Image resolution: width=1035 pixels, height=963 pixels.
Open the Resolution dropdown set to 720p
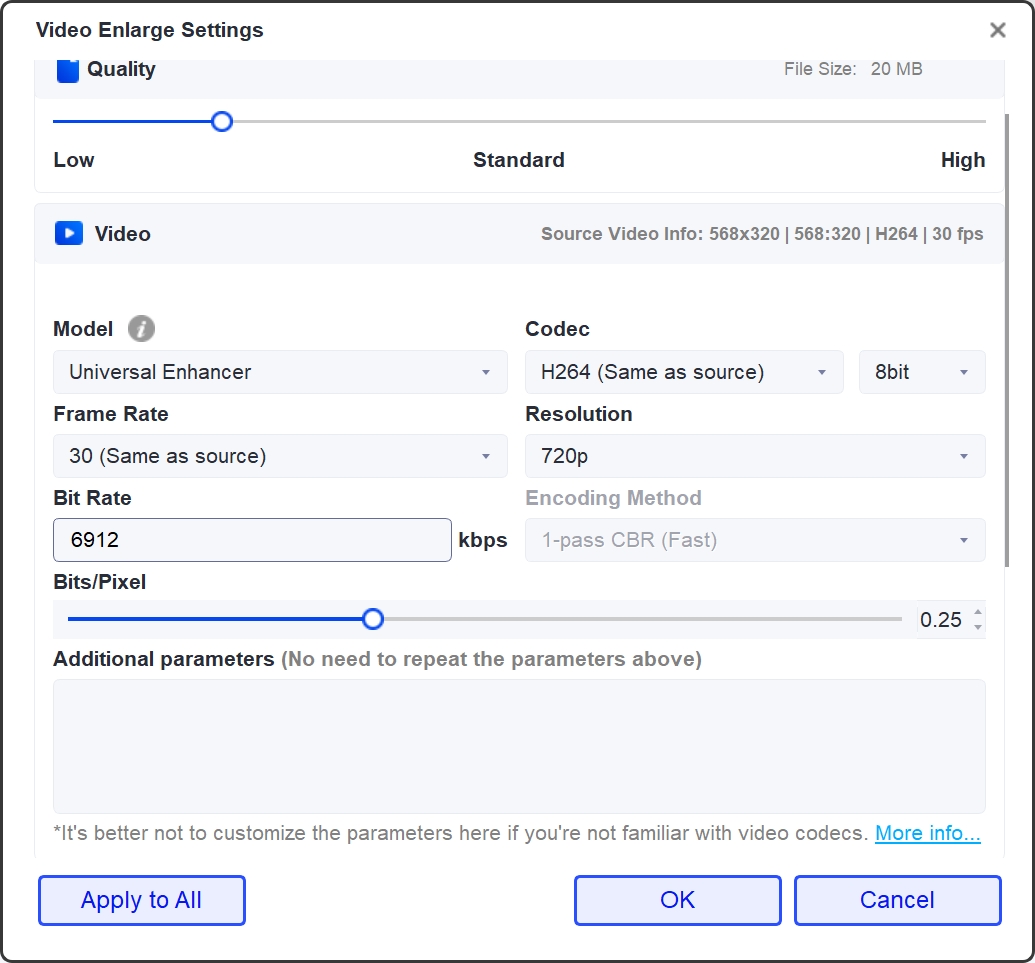[755, 455]
